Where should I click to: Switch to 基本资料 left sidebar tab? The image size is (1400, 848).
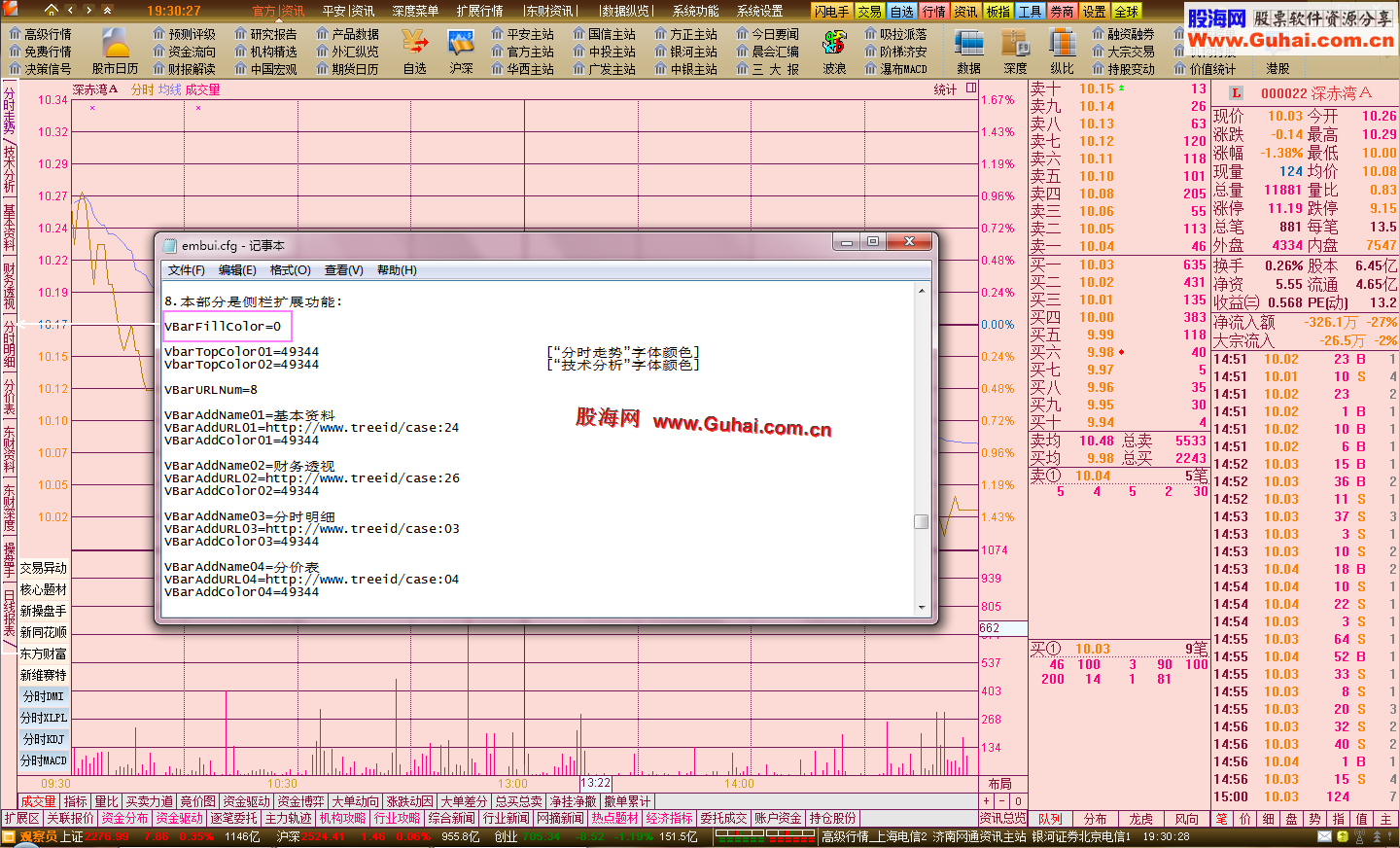coord(9,227)
